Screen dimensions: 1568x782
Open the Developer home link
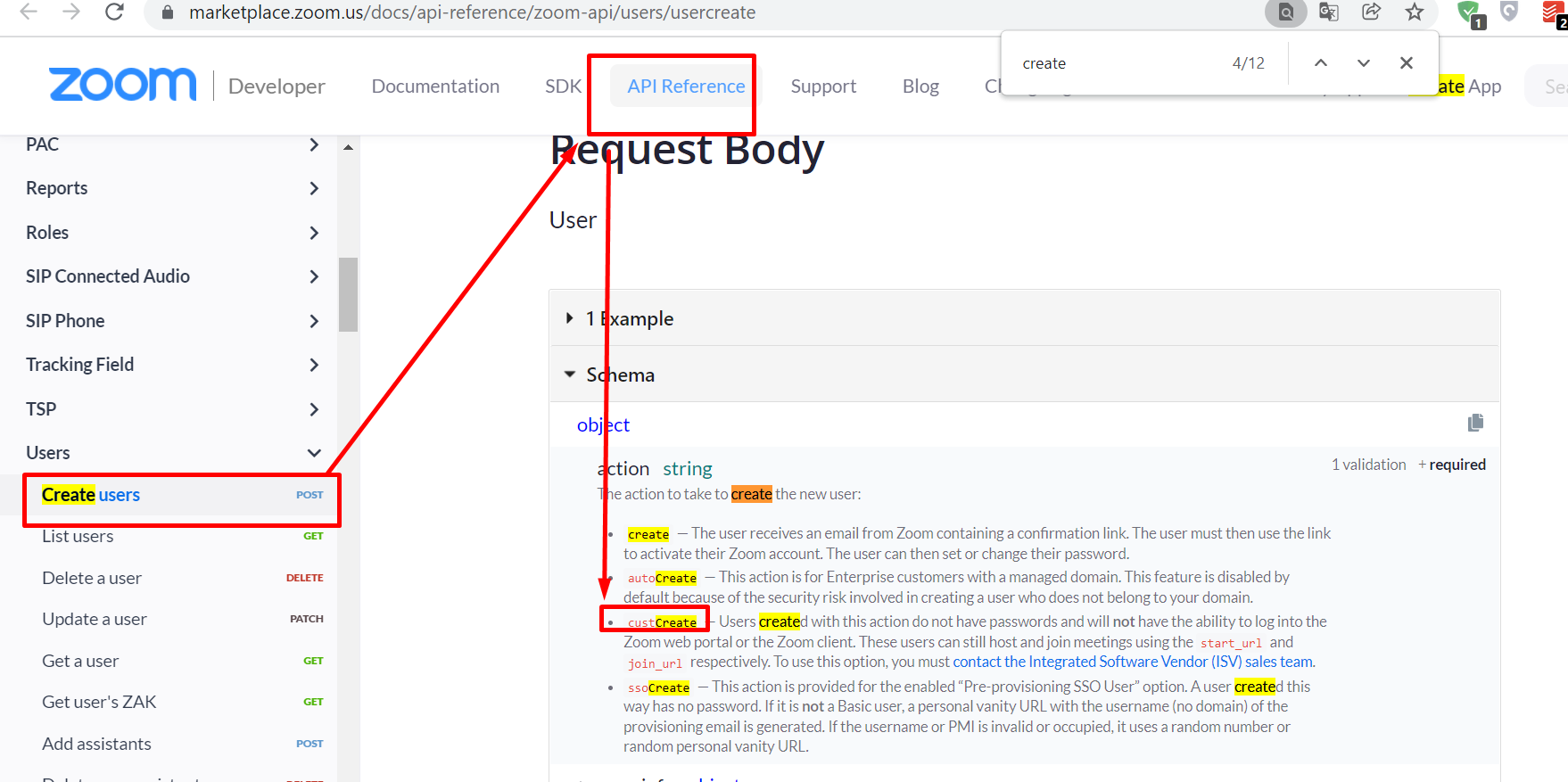coord(276,86)
